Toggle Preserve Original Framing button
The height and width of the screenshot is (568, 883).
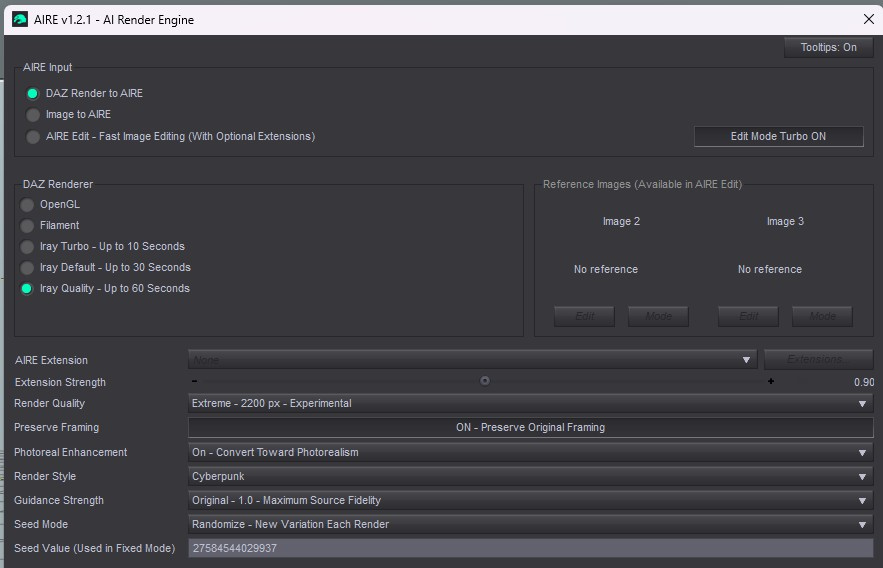[530, 427]
